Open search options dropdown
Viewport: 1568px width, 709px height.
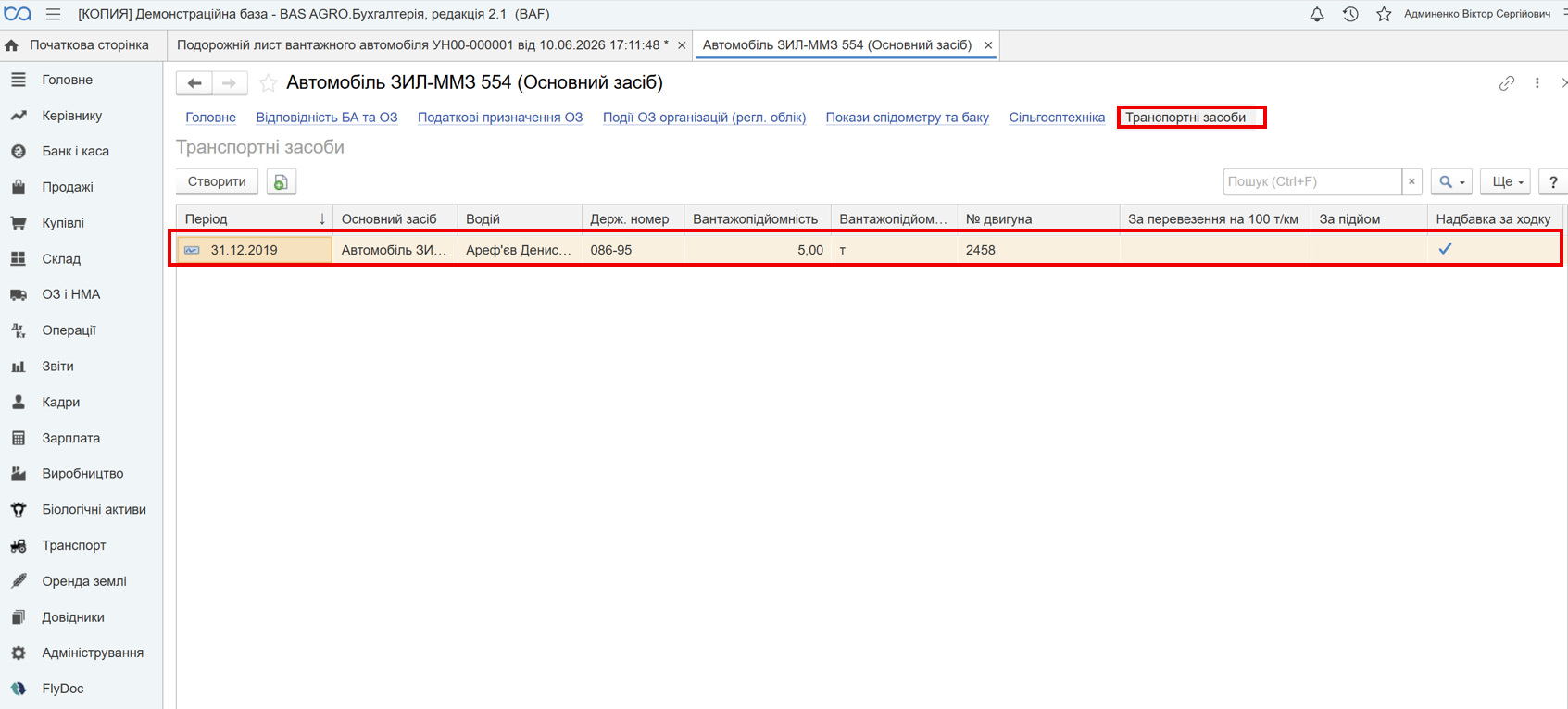1451,182
